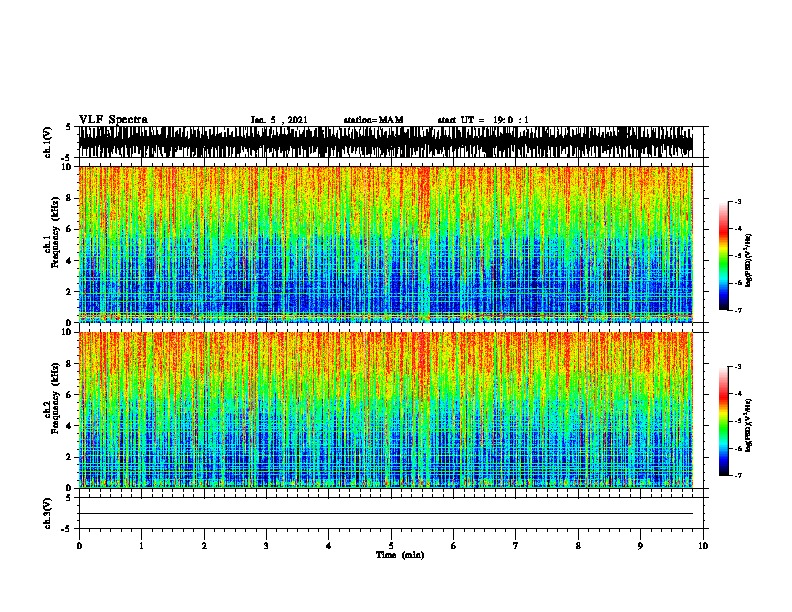Click the "6" tick on ch.2 frequency axis

(70, 395)
